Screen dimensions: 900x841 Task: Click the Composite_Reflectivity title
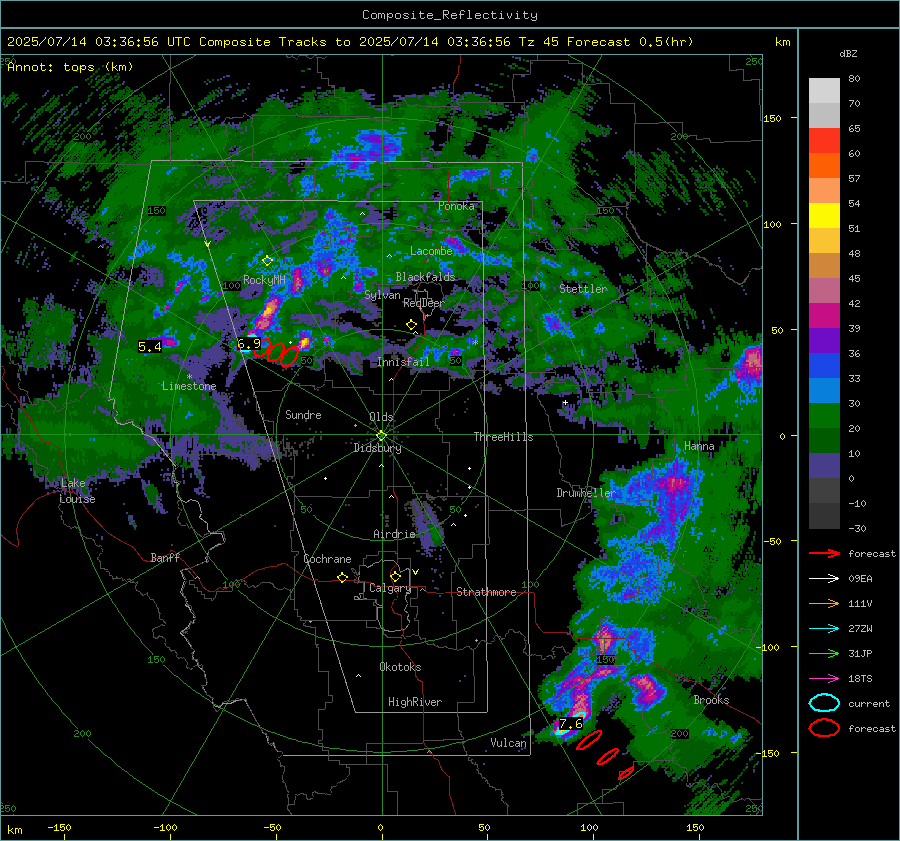click(449, 15)
